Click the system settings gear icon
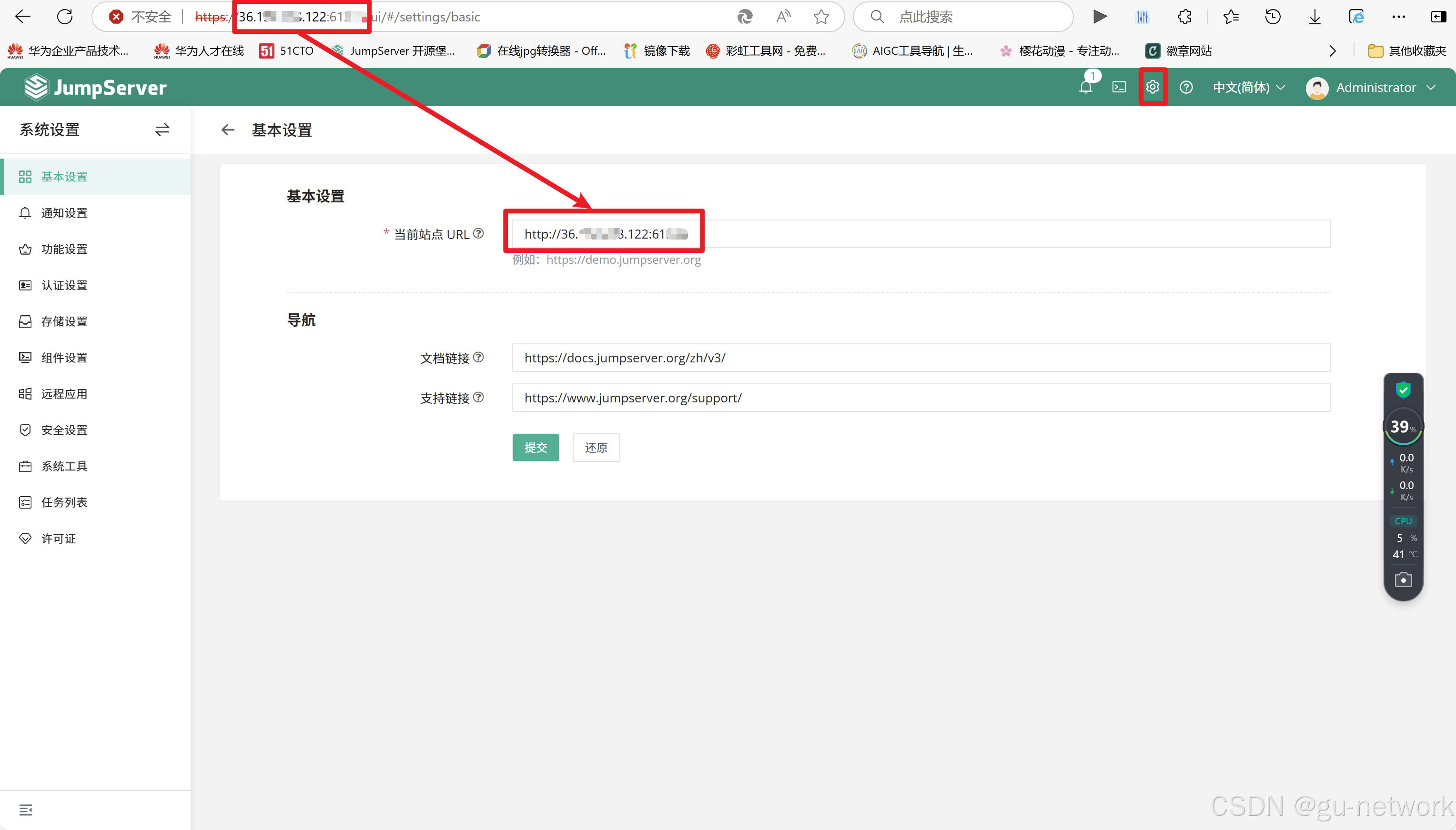1456x830 pixels. point(1153,87)
